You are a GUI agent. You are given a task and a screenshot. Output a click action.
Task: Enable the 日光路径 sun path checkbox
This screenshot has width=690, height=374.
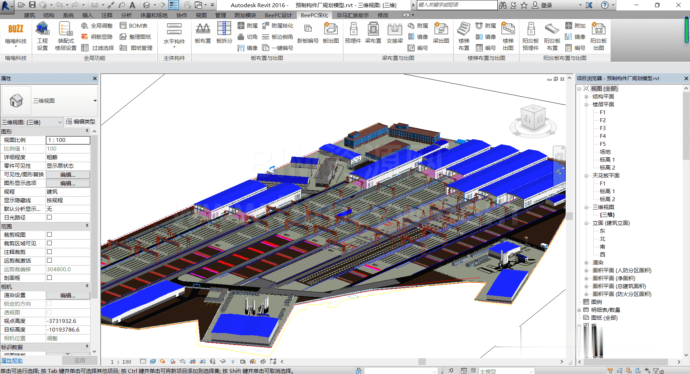point(49,217)
